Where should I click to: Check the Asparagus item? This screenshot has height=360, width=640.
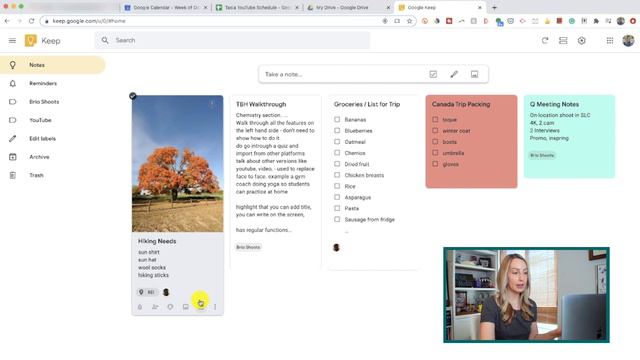pyautogui.click(x=337, y=197)
